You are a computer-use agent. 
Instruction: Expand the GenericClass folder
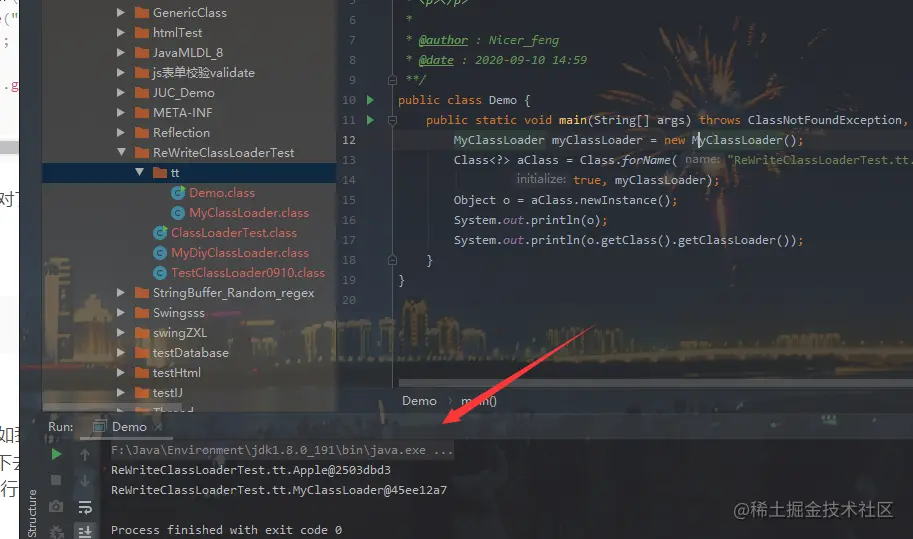(x=121, y=12)
